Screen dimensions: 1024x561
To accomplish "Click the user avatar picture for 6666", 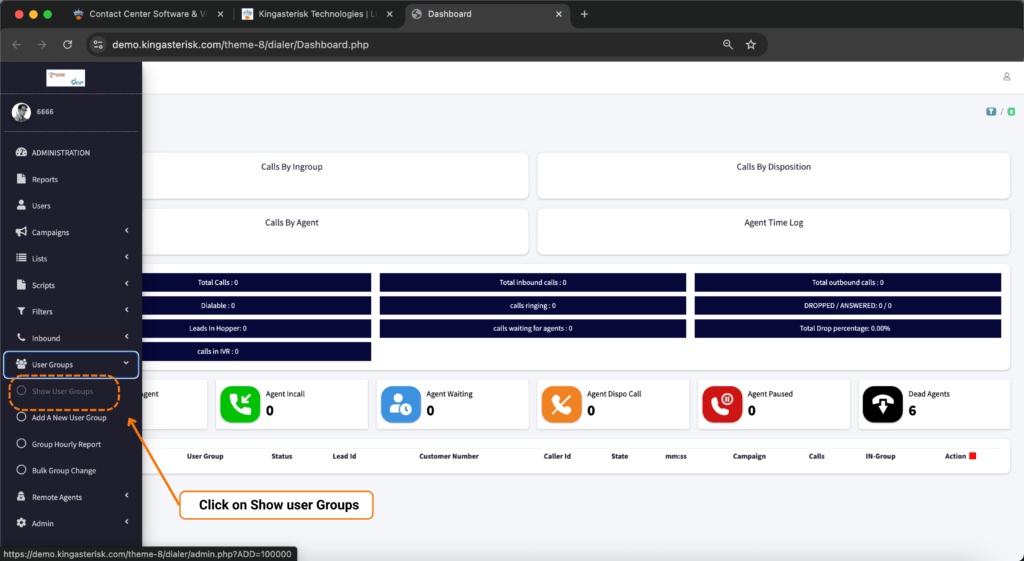I will pos(21,112).
